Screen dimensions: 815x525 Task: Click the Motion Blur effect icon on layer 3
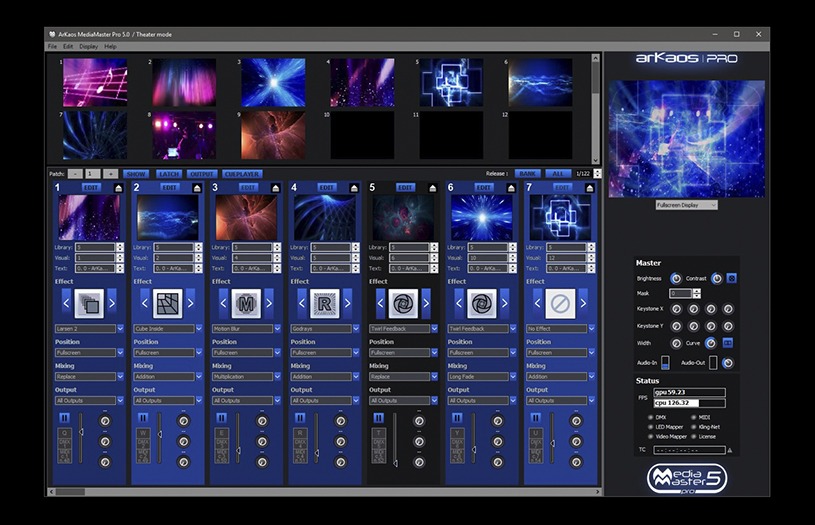click(x=246, y=304)
